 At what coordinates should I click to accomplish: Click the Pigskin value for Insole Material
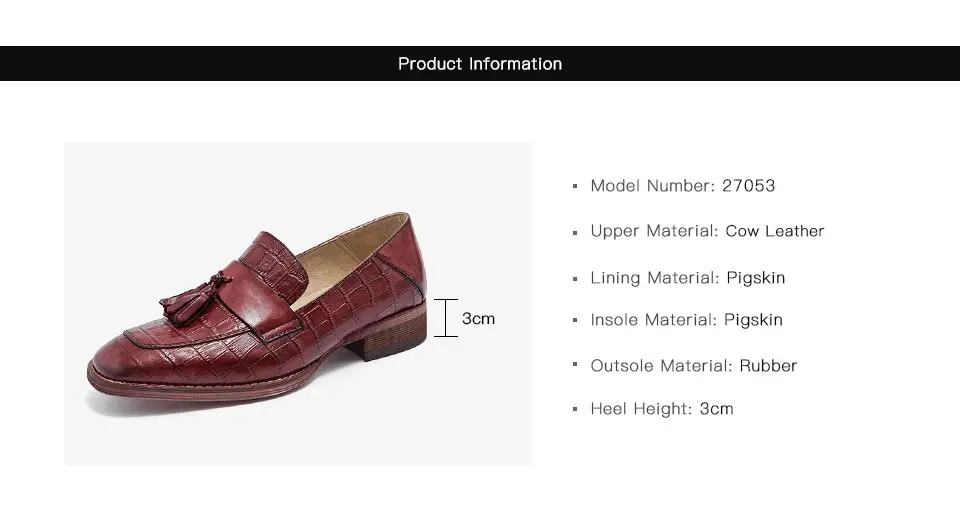[x=753, y=320]
